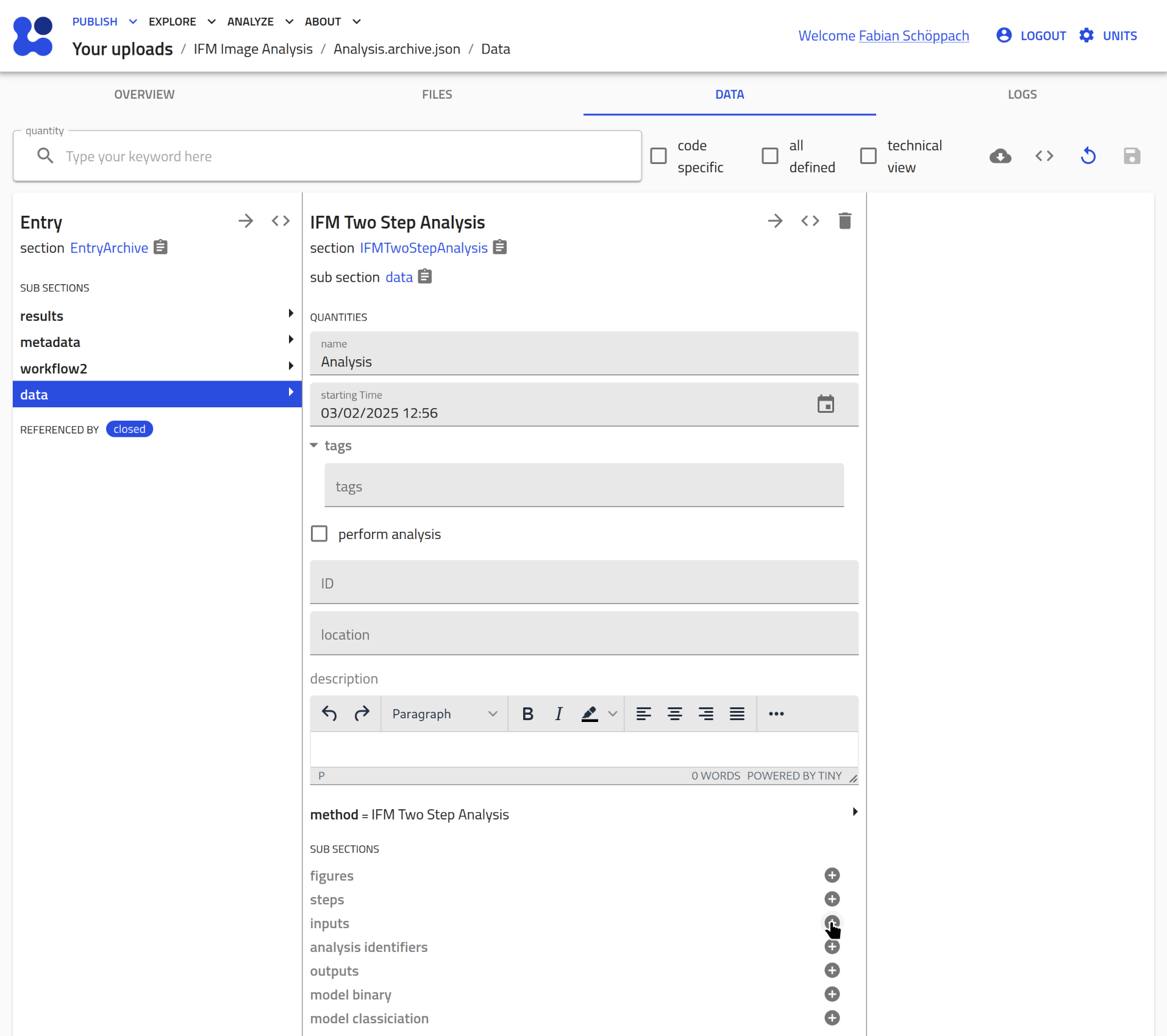The width and height of the screenshot is (1167, 1036).
Task: Delete the IFM Two Step Analysis section
Action: click(844, 221)
